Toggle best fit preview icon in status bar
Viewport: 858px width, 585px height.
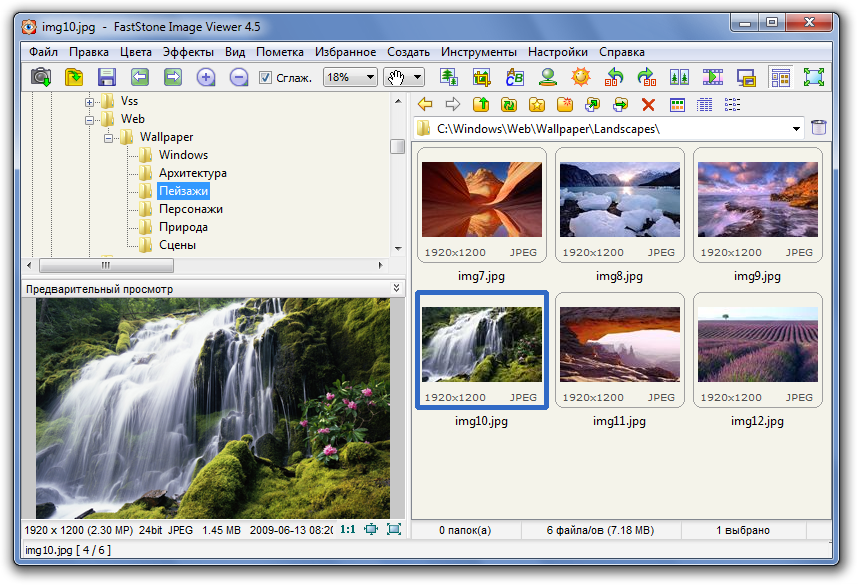371,529
